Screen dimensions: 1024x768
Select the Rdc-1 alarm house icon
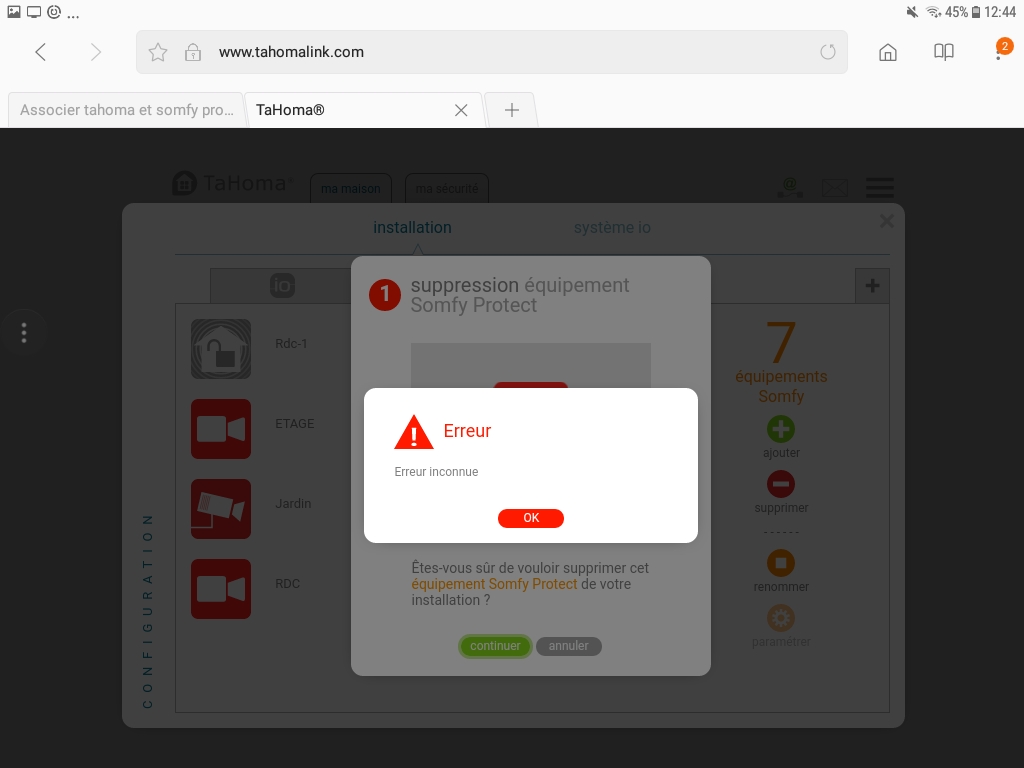(x=221, y=349)
